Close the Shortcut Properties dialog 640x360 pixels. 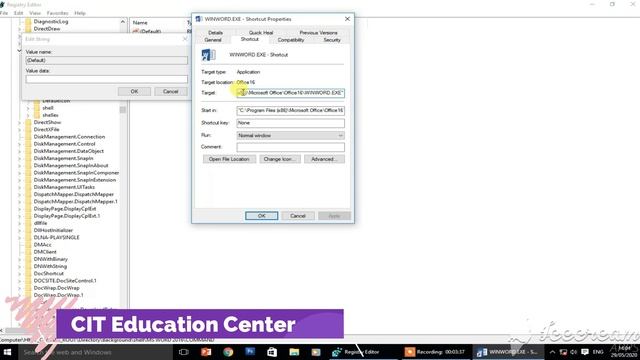point(347,19)
